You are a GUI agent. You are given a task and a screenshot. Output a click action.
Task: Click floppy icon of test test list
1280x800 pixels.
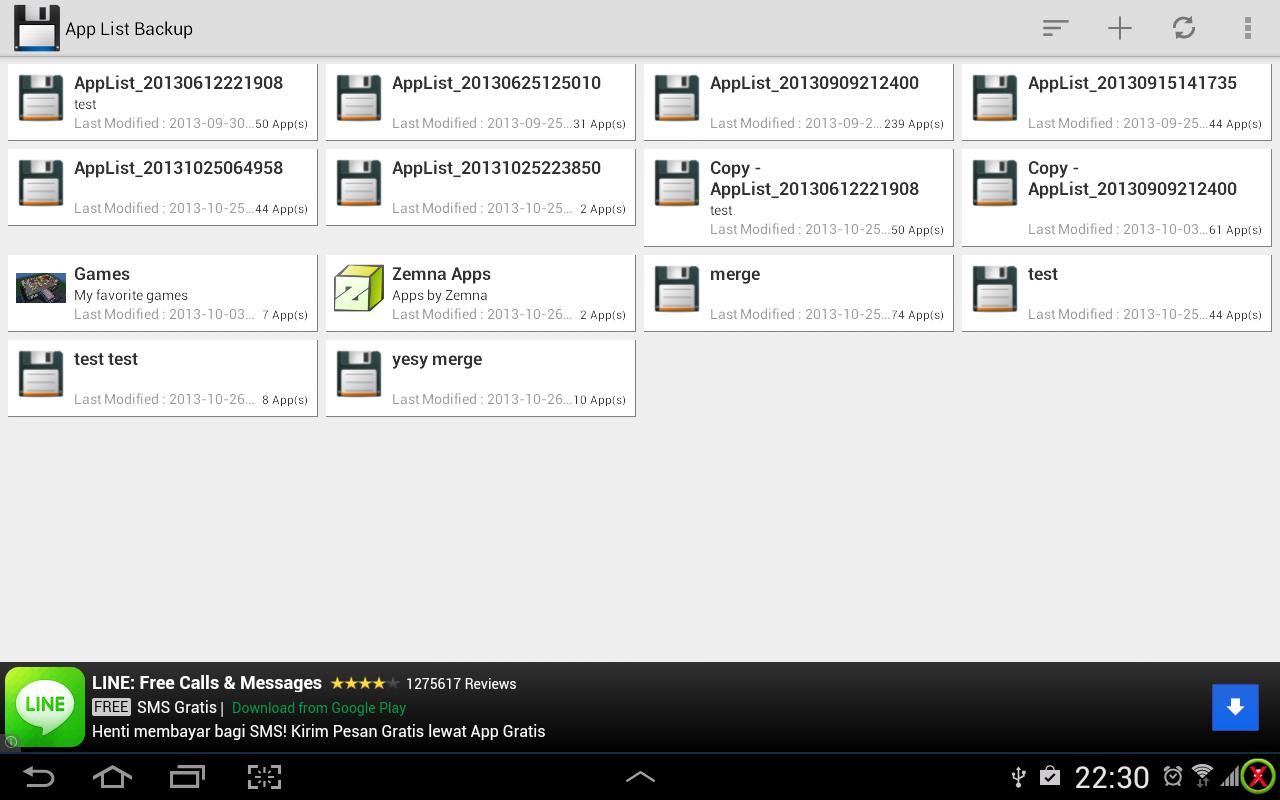[41, 375]
